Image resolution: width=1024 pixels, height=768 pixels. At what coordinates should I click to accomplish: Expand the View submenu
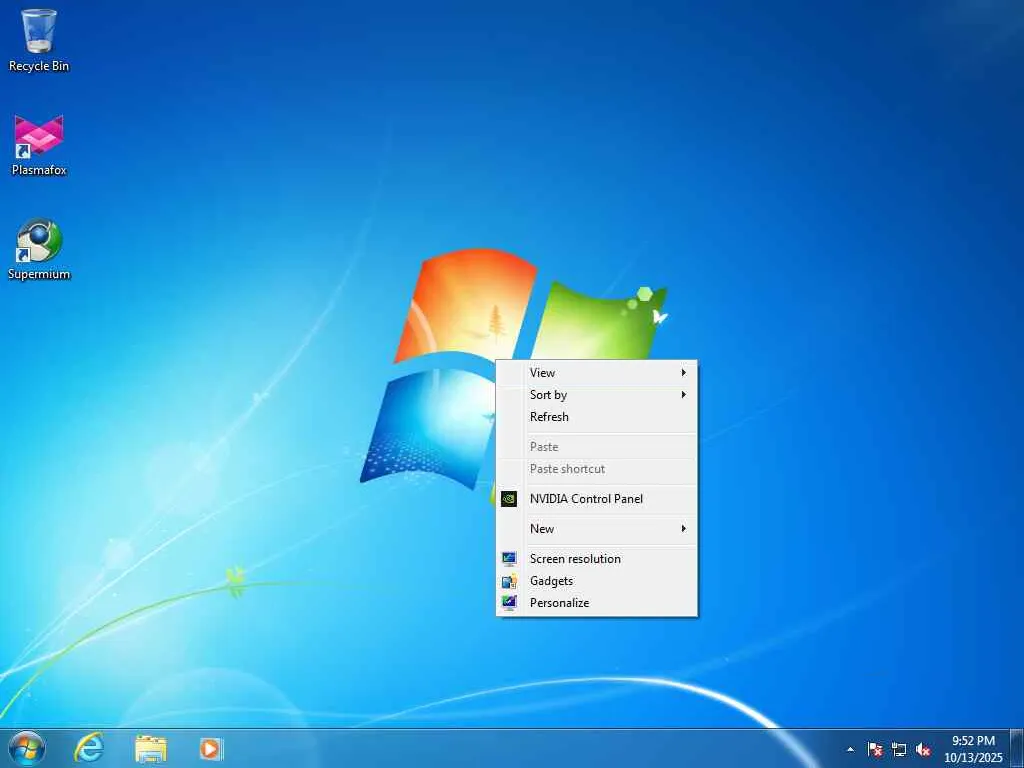point(597,372)
